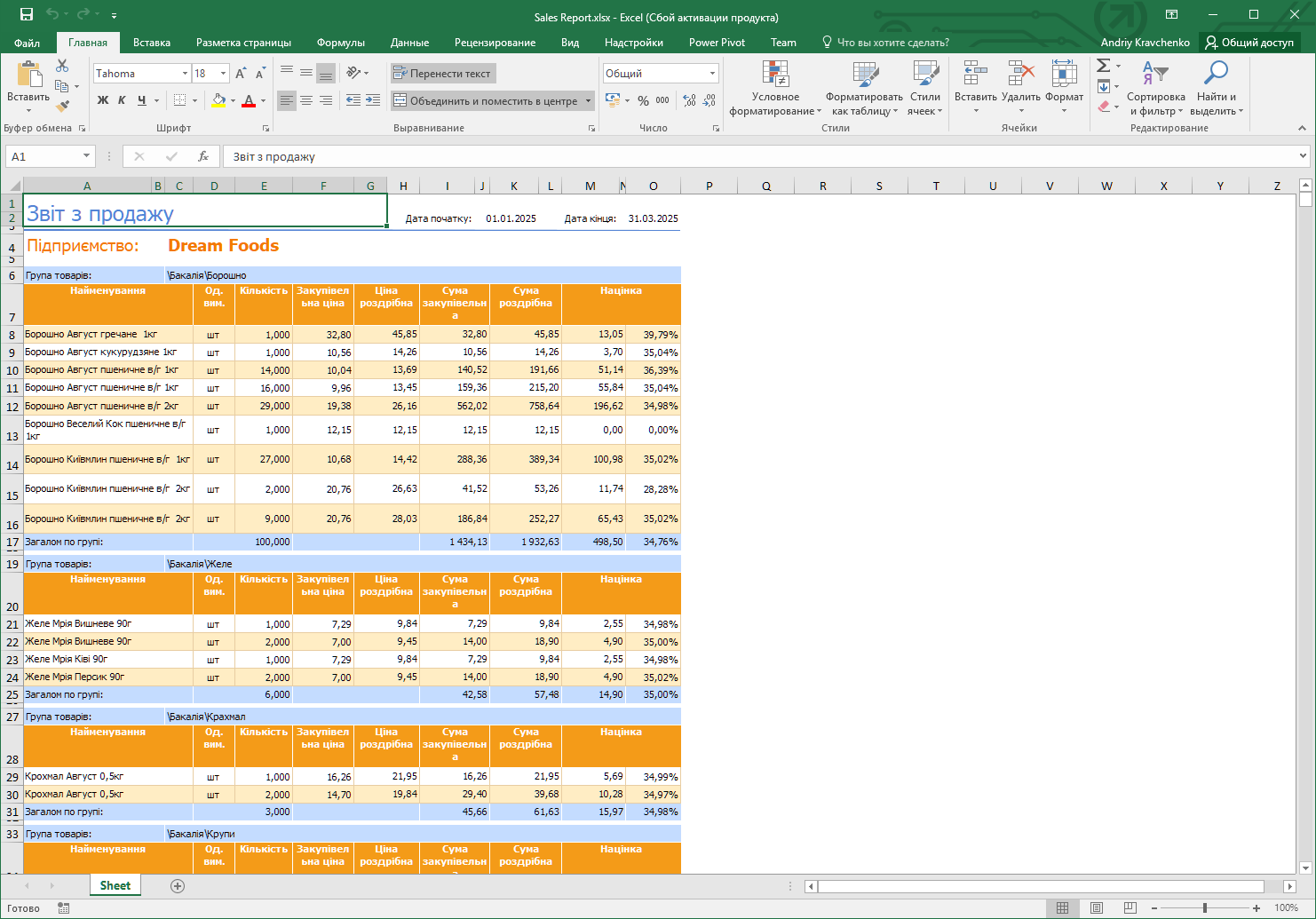1316x919 pixels.
Task: Open Sort and Filter (Сортировка и фильтр) menu
Action: pos(1156,89)
